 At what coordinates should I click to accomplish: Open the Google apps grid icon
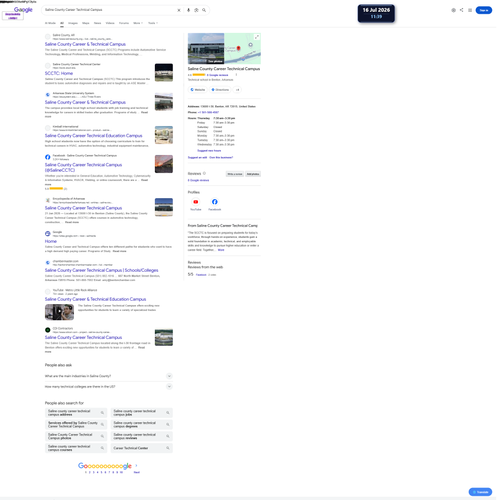pos(470,10)
